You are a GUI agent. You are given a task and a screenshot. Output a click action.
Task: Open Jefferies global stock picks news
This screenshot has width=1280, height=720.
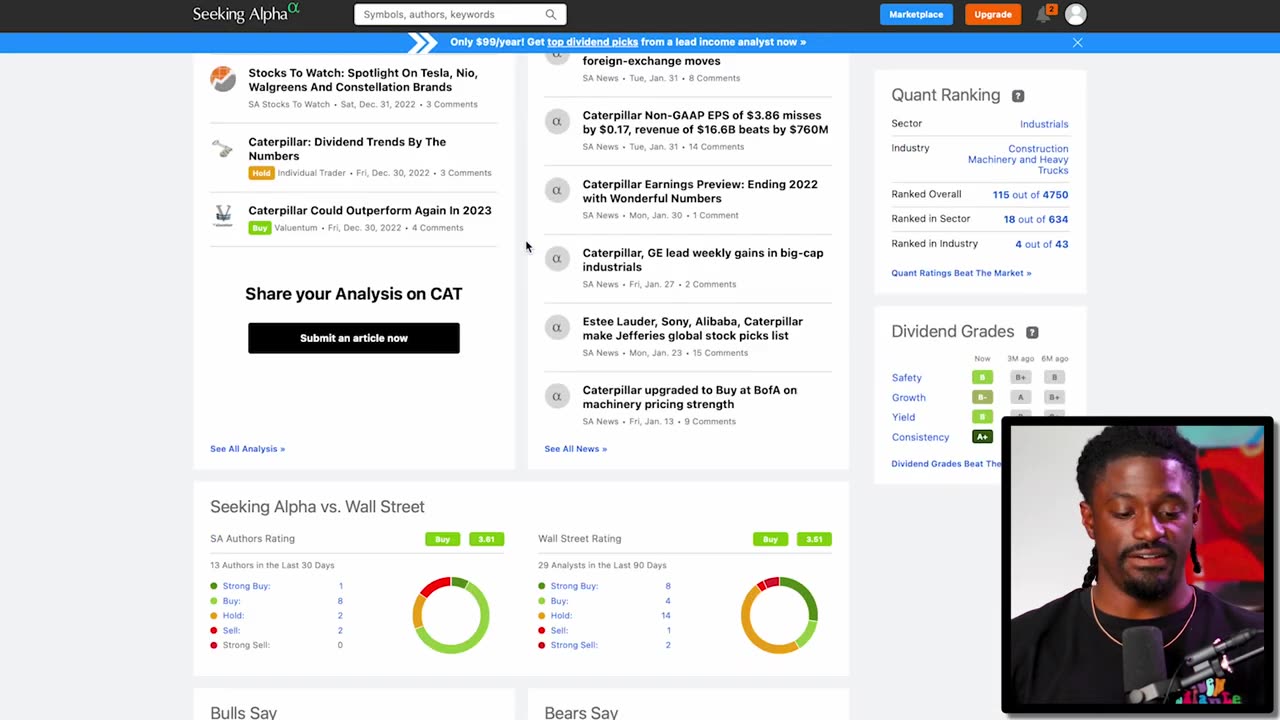click(693, 328)
